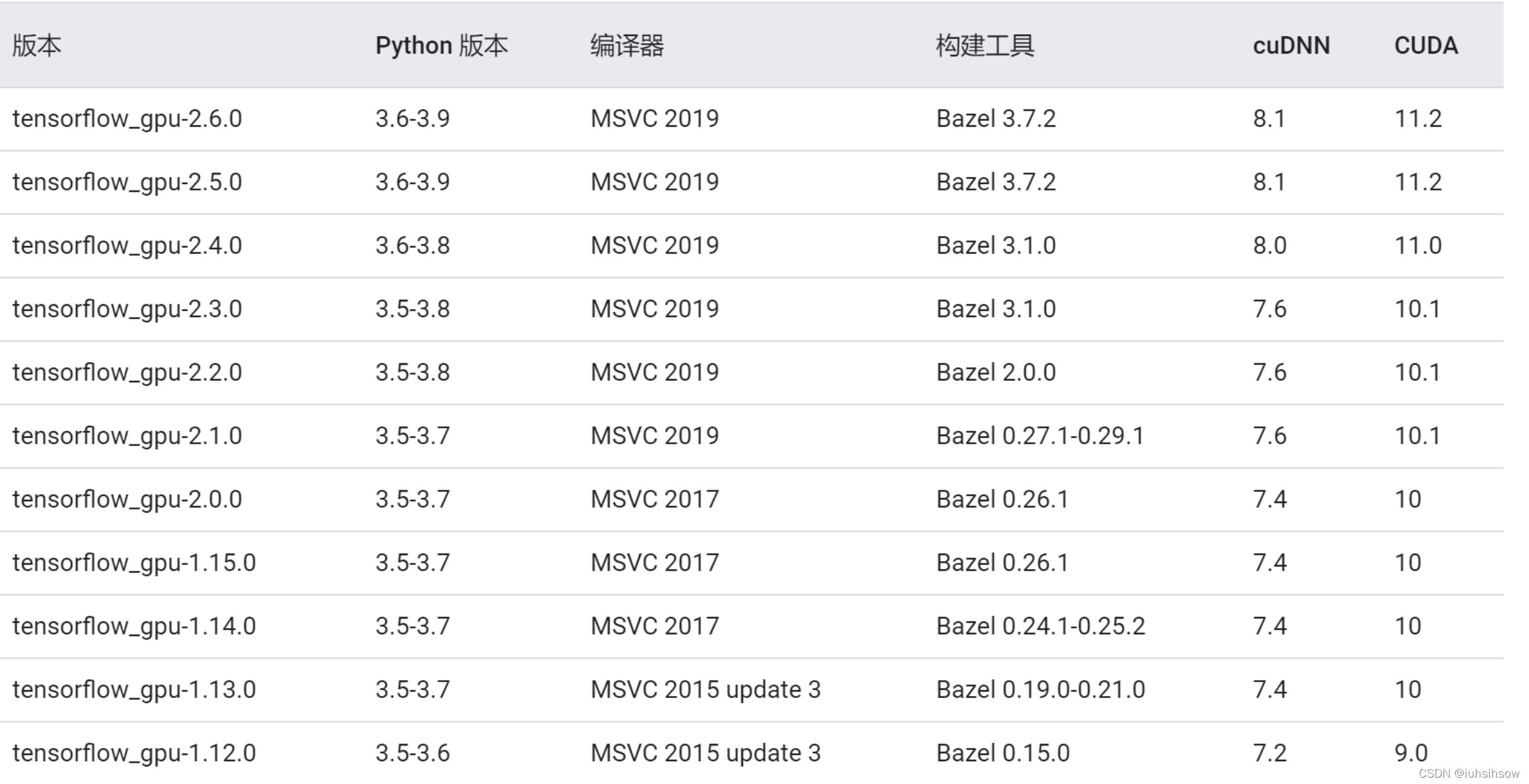
Task: Select the tensorflow_gpu-2.5.0 row label
Action: (127, 182)
